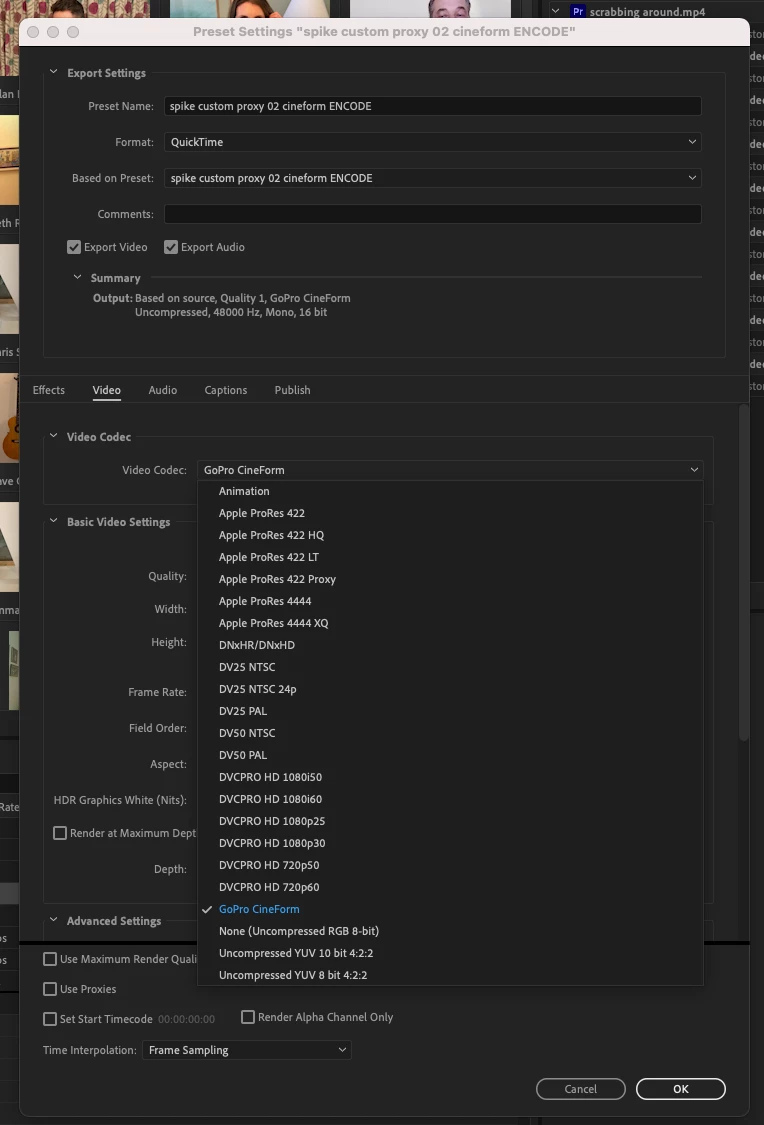Select DV25 NTSC 24p codec
The image size is (764, 1125).
point(451,689)
